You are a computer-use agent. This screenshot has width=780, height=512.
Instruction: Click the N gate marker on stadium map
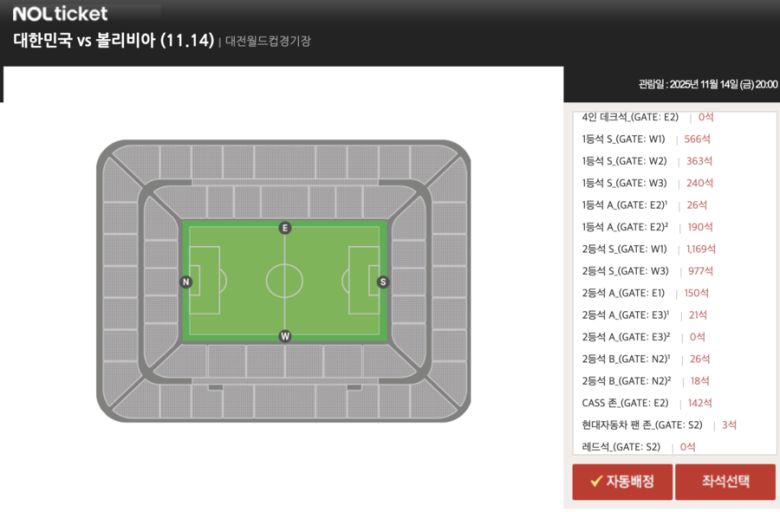pos(186,282)
